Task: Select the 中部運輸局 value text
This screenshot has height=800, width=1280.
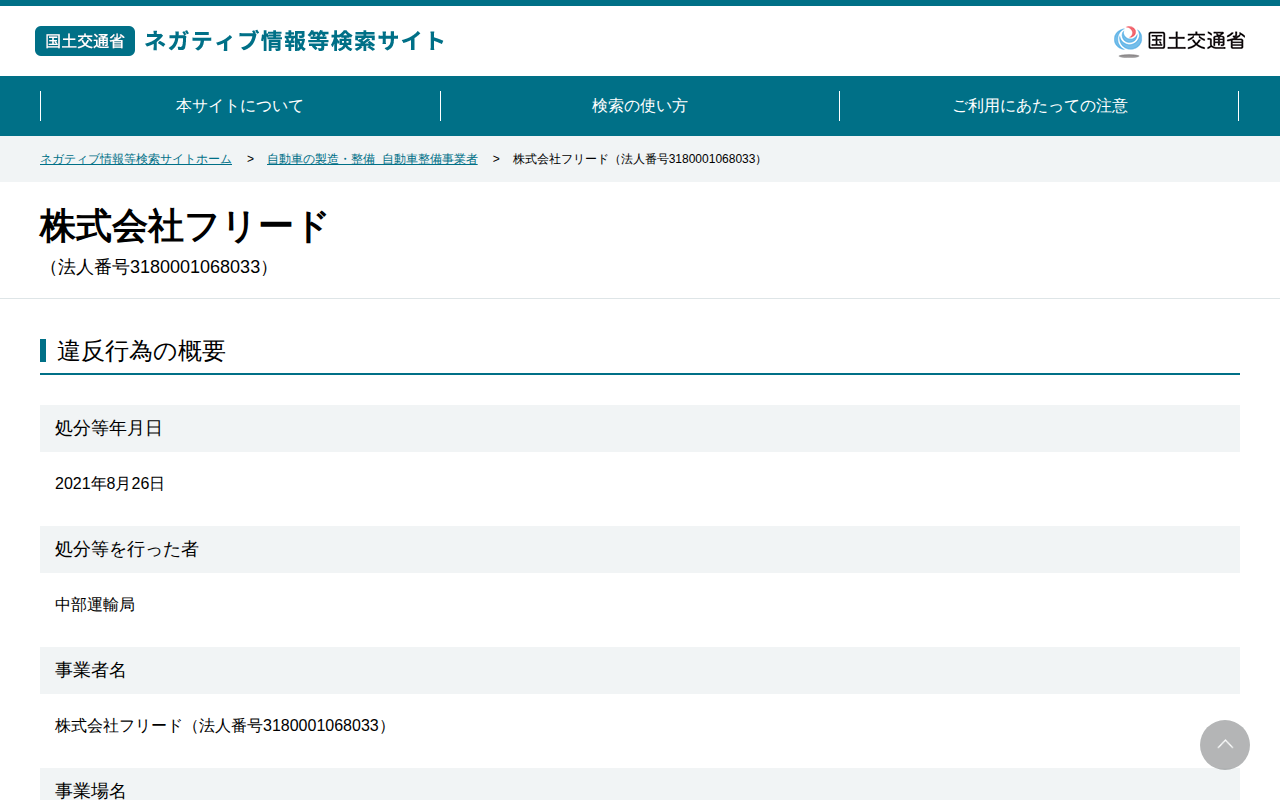Action: 95,605
